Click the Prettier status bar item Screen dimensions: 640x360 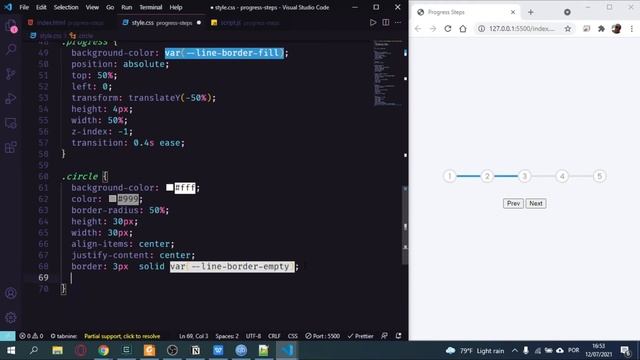pos(360,336)
